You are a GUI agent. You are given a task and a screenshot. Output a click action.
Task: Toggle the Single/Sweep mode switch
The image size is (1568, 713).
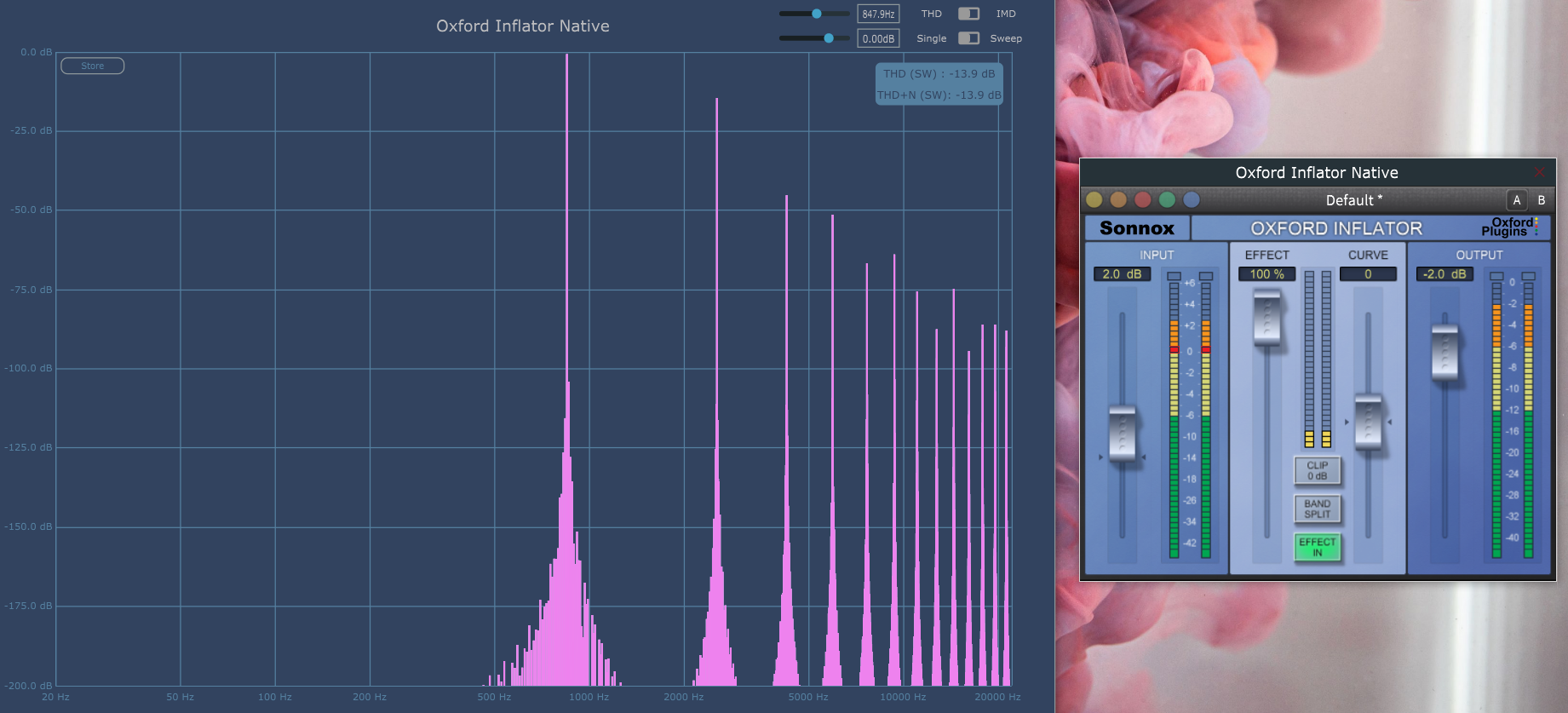pyautogui.click(x=968, y=38)
